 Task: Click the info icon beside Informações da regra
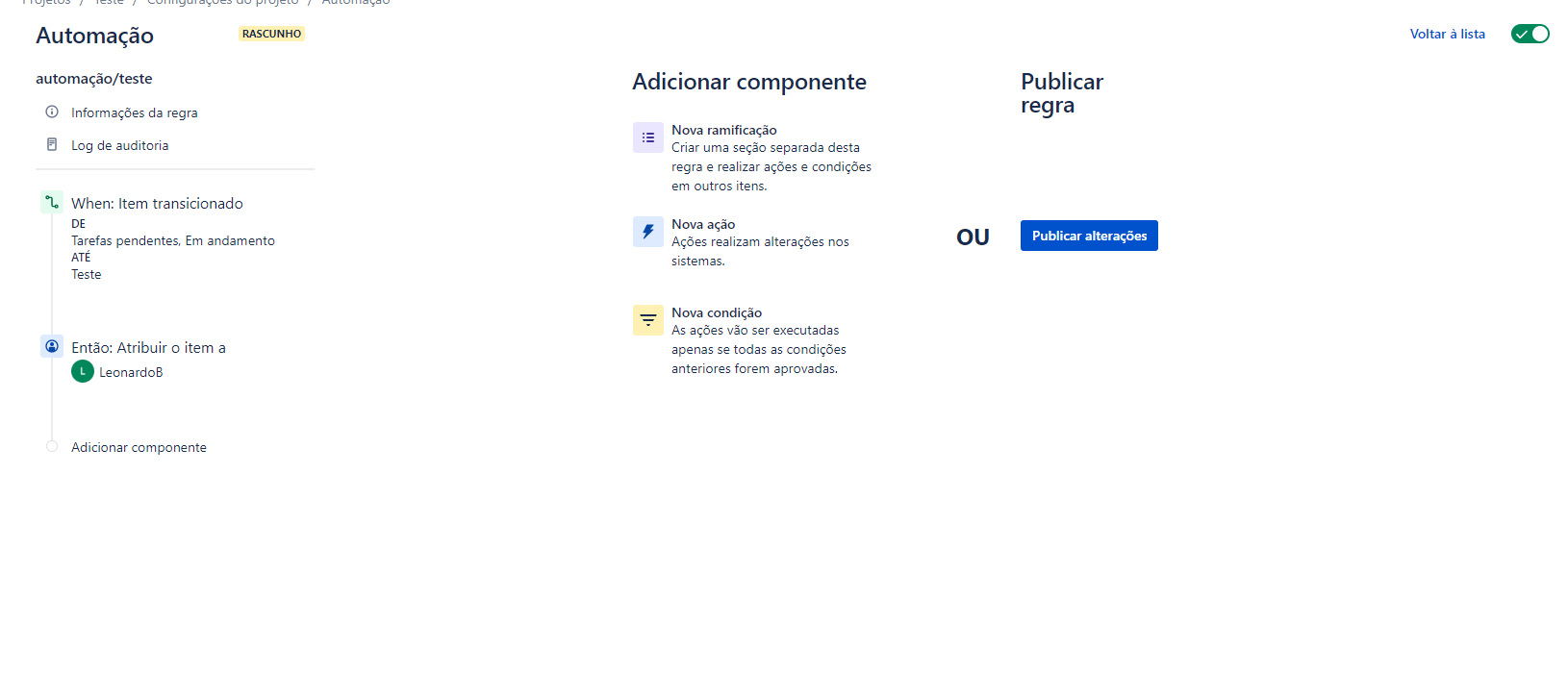[x=52, y=112]
